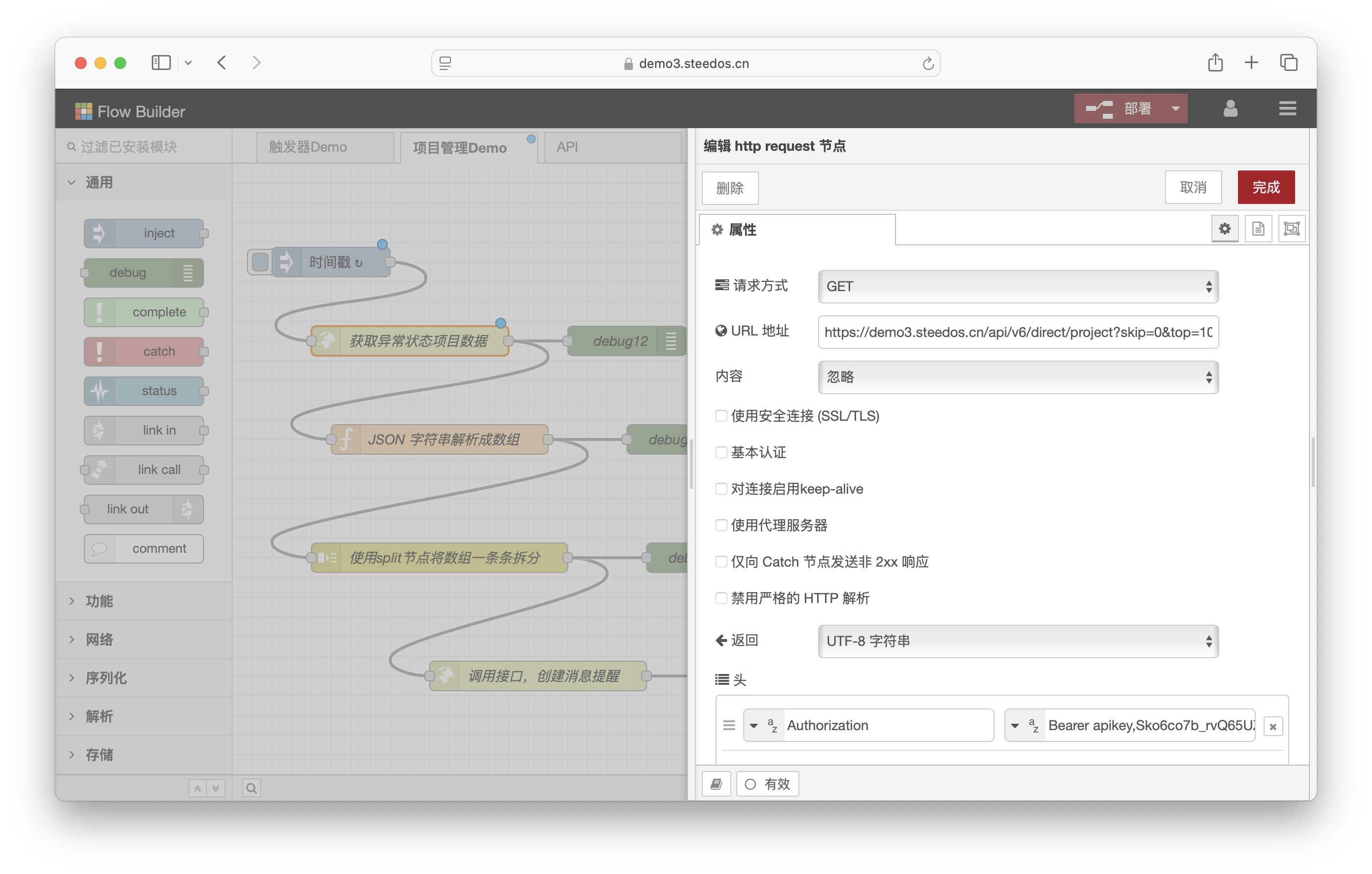This screenshot has height=874, width=1372.
Task: Select the debug node in palette
Action: [143, 272]
